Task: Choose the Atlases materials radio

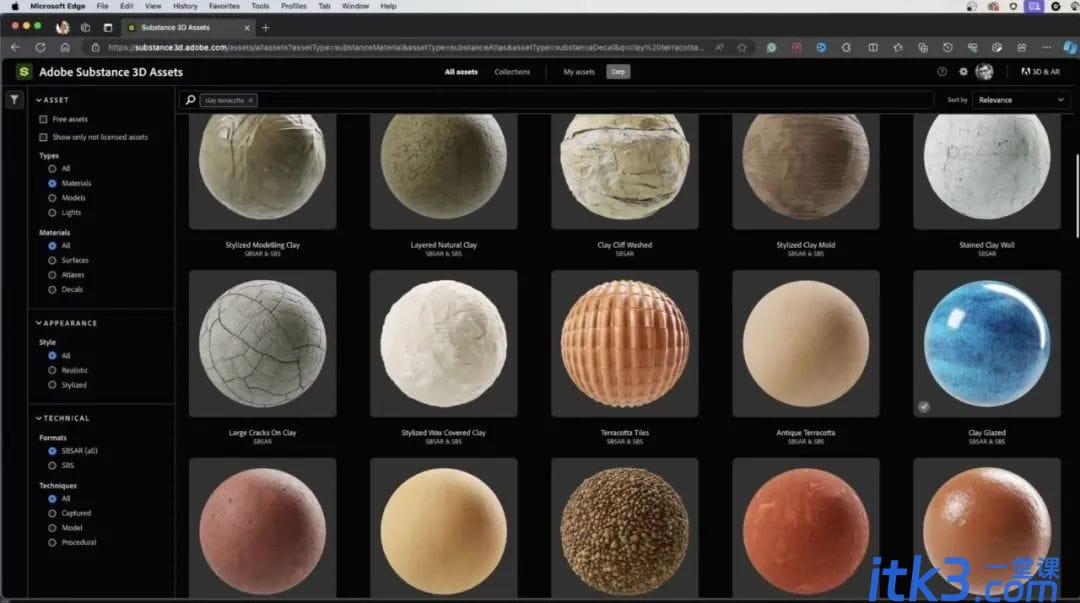Action: pos(52,275)
